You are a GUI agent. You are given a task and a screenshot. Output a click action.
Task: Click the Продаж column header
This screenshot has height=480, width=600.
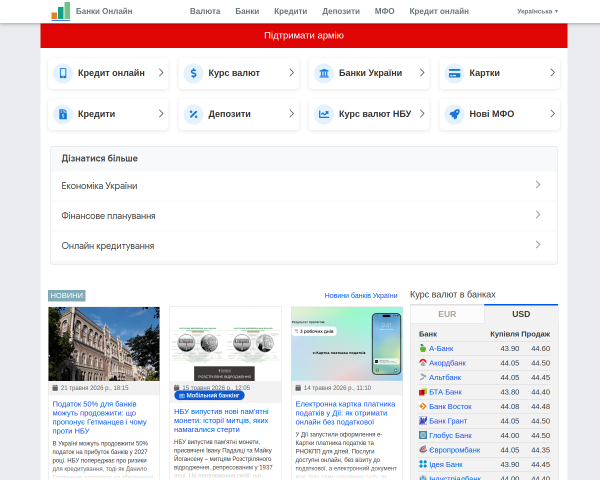tap(535, 334)
